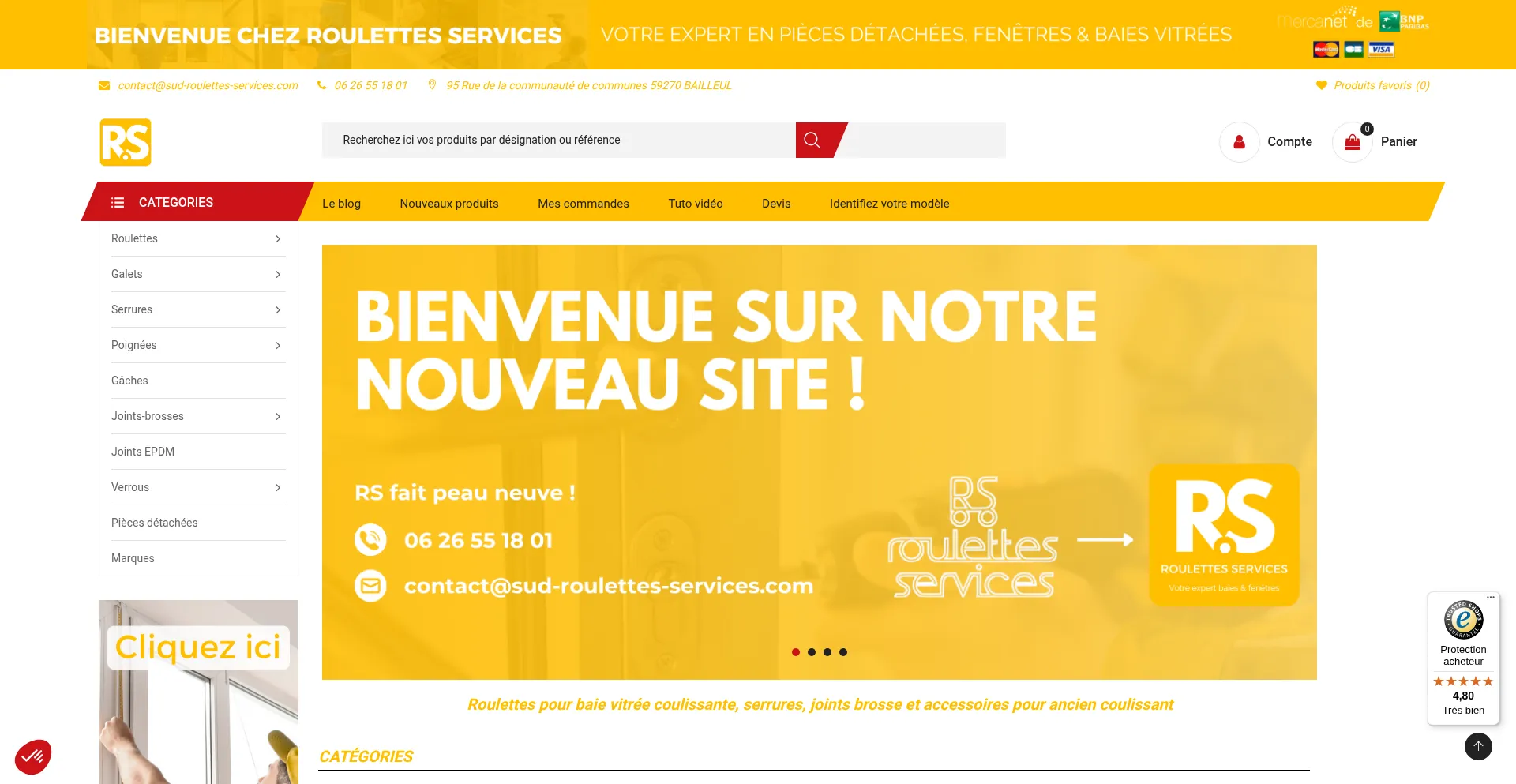This screenshot has width=1516, height=784.
Task: Expand the Serrures category chevron
Action: [278, 310]
